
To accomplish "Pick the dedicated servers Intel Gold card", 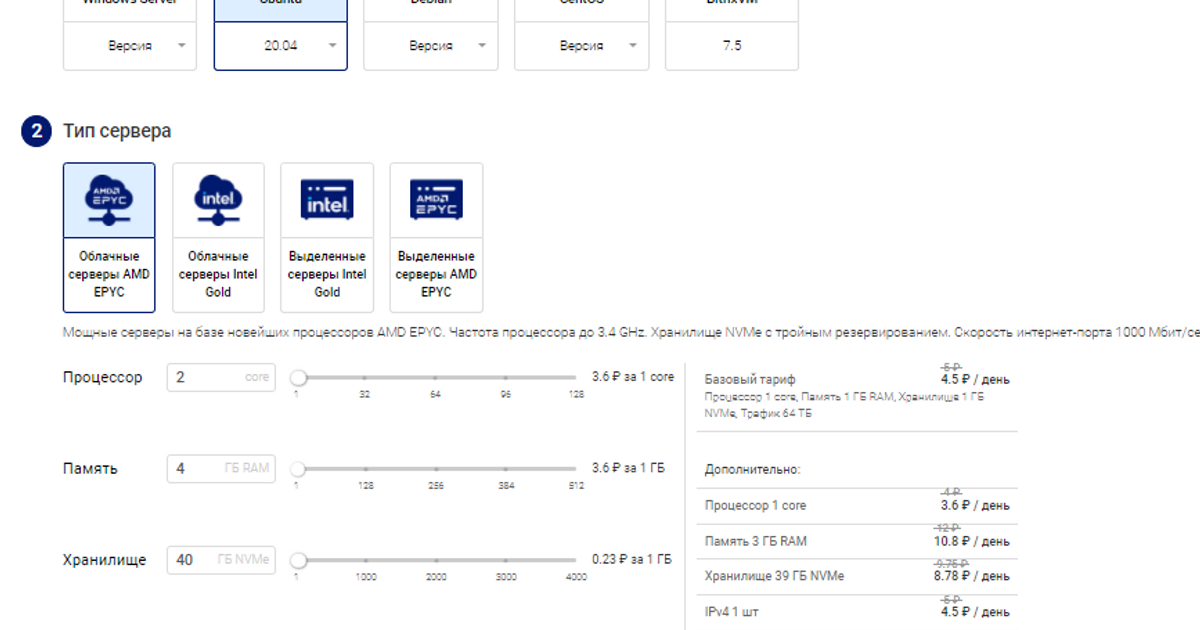I will pos(327,238).
